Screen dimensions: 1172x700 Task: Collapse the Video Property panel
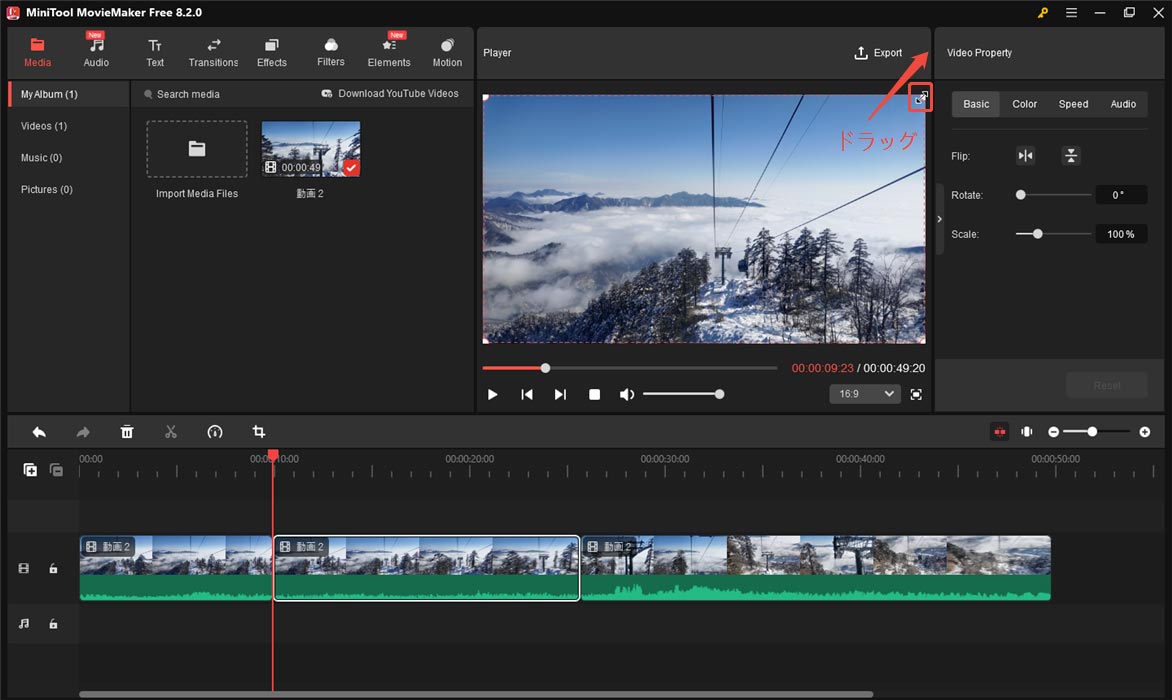pos(940,219)
